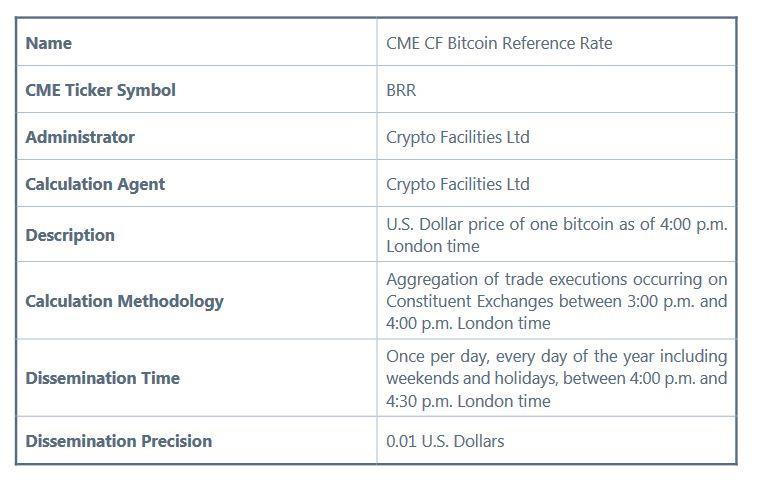Select the "BRR" ticker value
The width and height of the screenshot is (760, 483).
click(401, 90)
